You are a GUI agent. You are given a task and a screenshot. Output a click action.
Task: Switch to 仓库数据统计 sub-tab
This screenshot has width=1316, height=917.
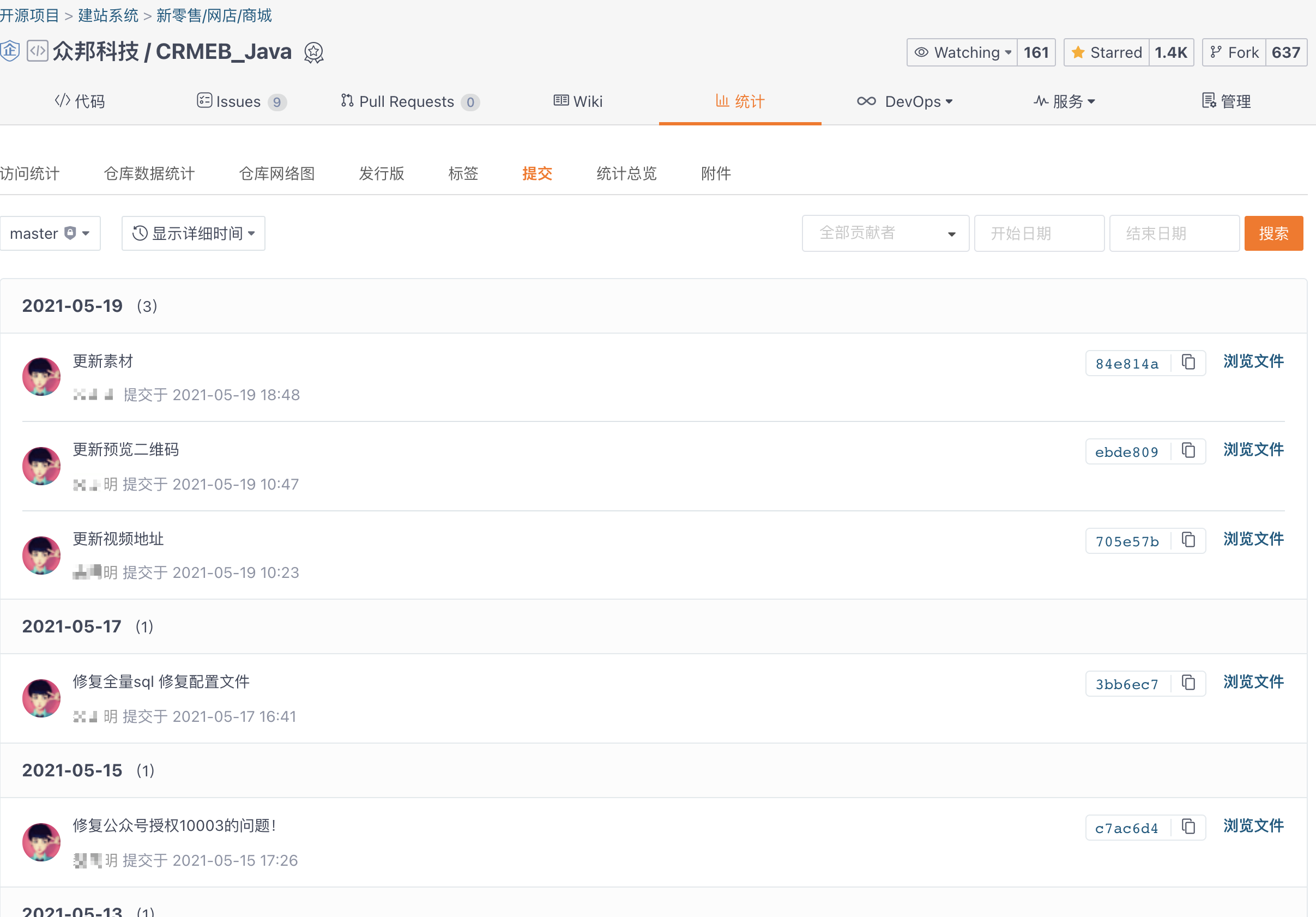pyautogui.click(x=149, y=174)
